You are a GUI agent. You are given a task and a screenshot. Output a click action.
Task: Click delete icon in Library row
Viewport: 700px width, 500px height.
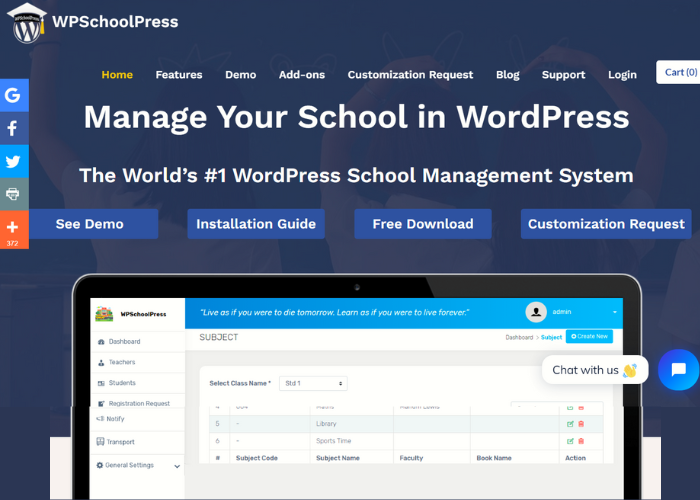(581, 424)
